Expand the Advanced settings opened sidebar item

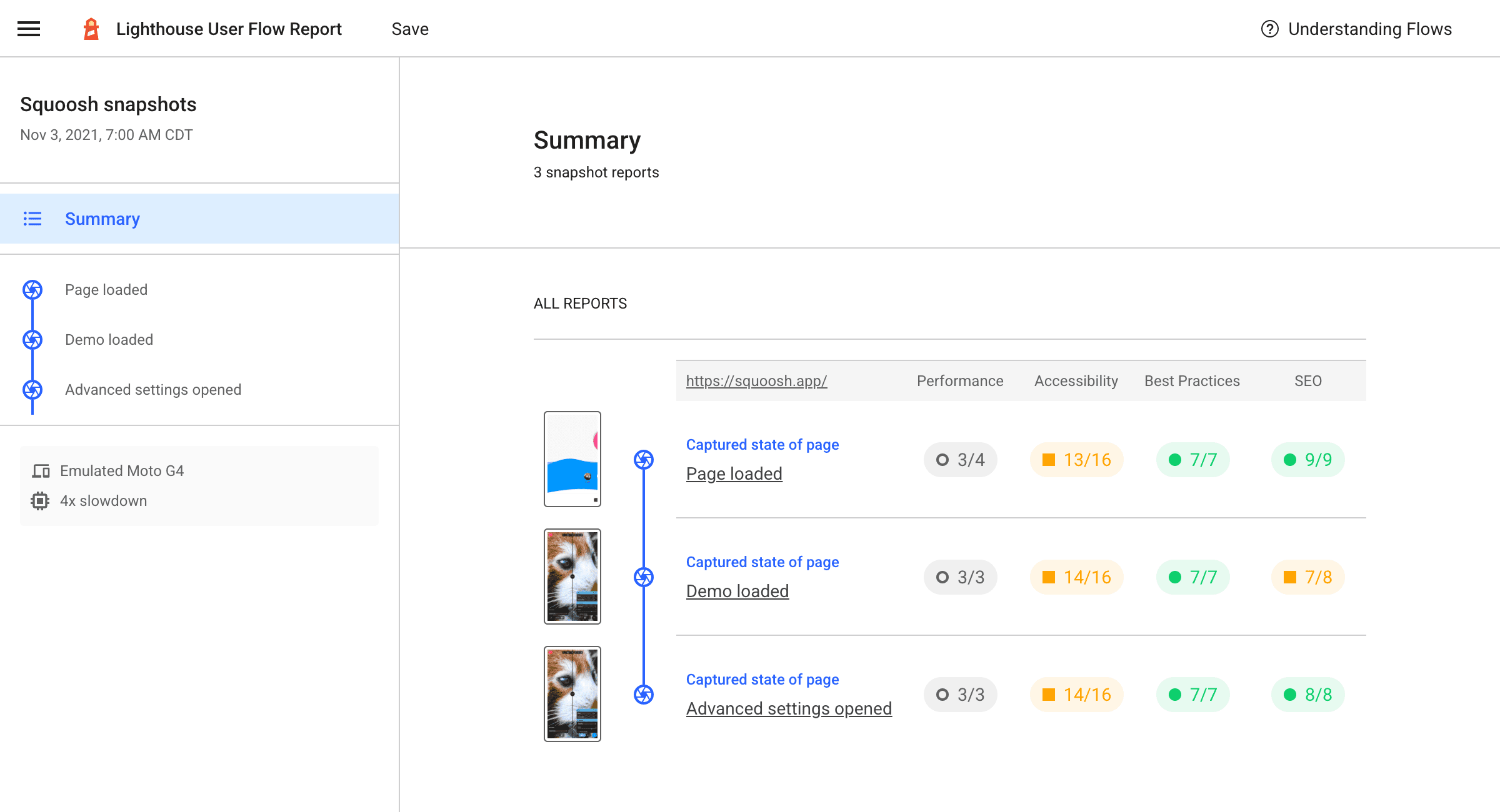153,390
